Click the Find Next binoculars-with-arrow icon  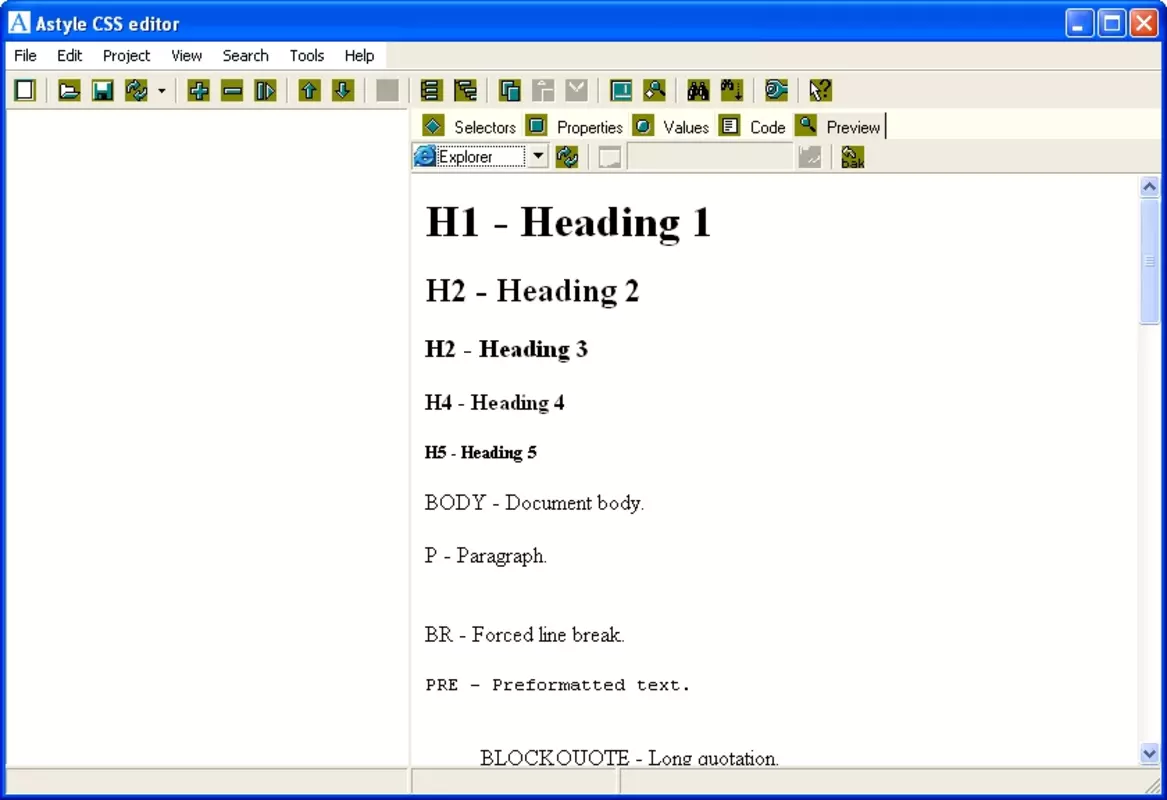(x=732, y=91)
